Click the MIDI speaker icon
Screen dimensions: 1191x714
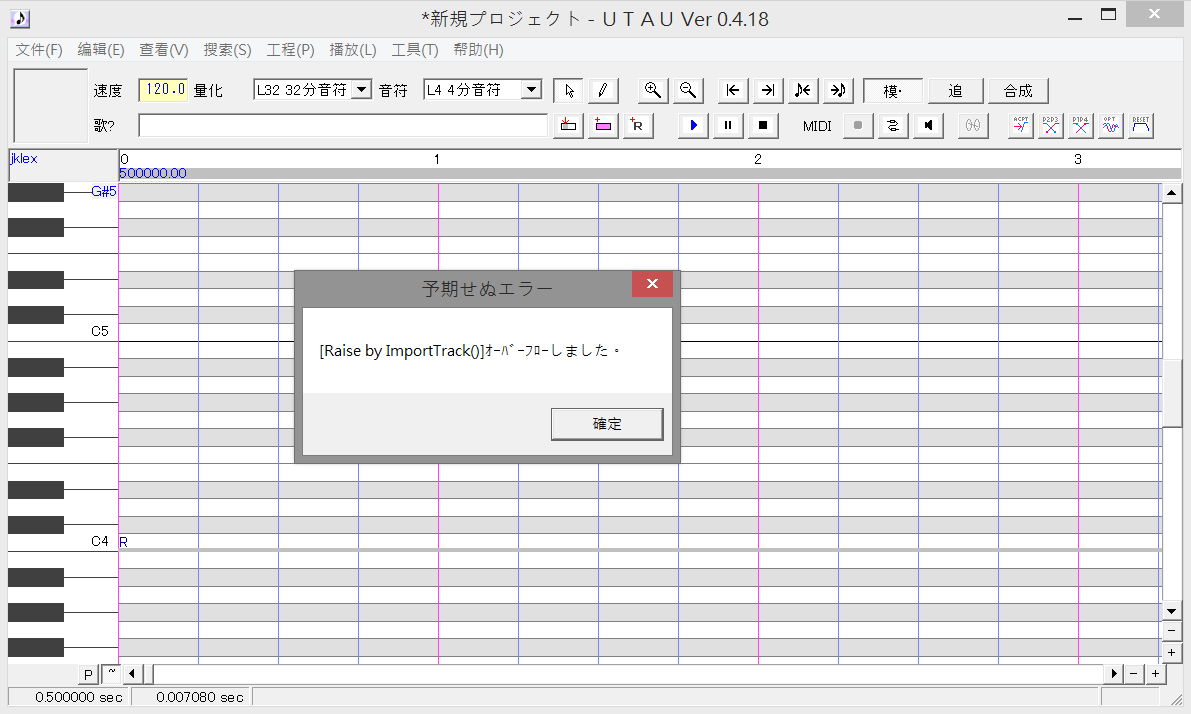pos(928,125)
